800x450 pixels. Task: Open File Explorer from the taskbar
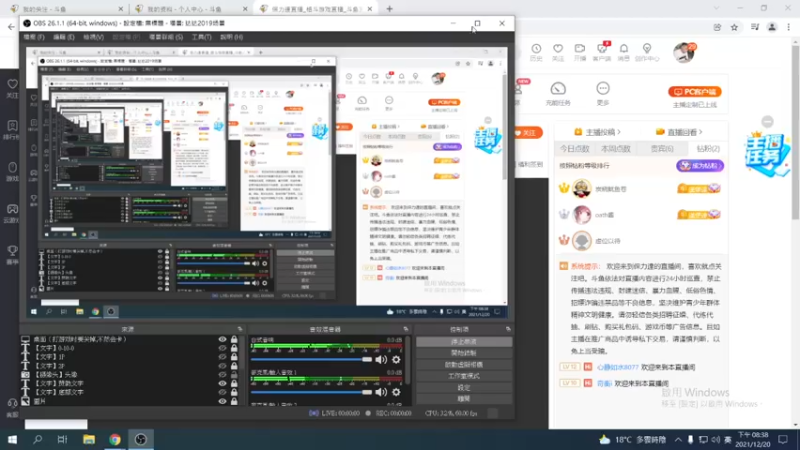(89, 439)
